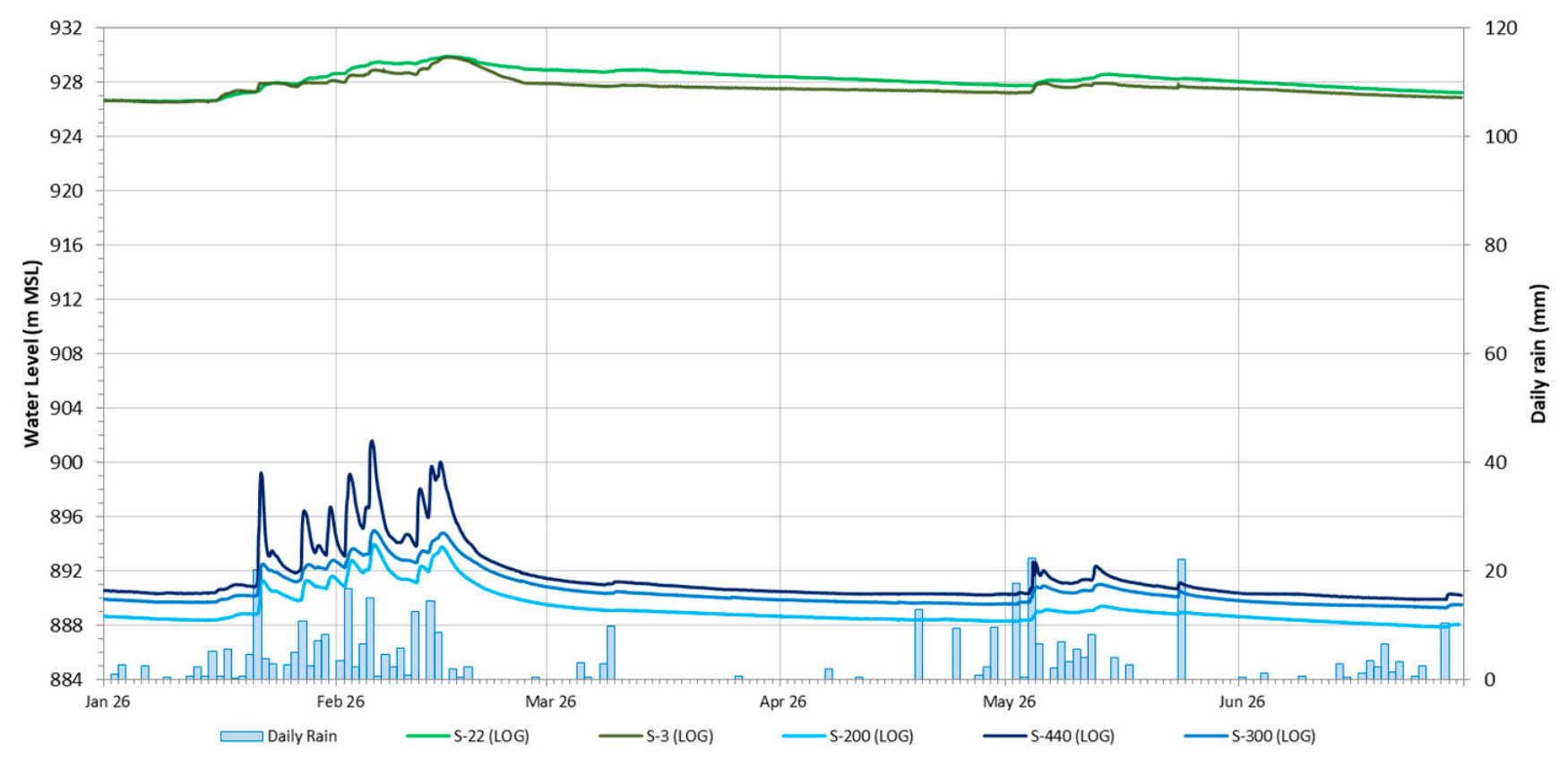Click the May 26 x-axis label
The image size is (1568, 767).
coord(1009,702)
